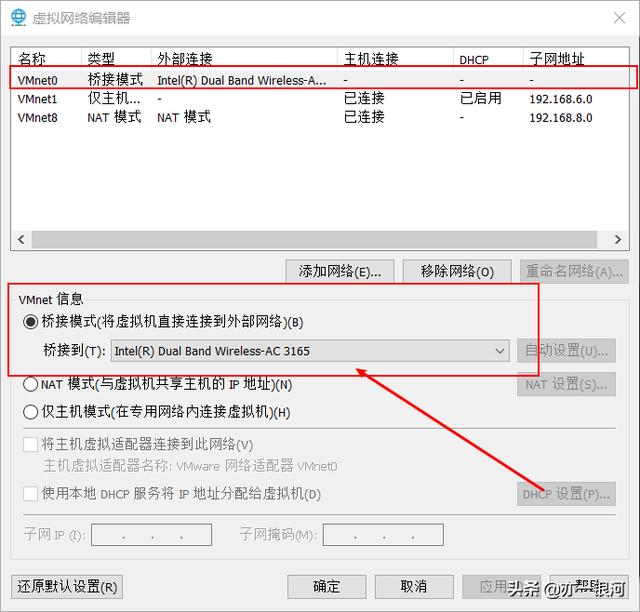The height and width of the screenshot is (612, 640).
Task: Click the 确定 button
Action: pyautogui.click(x=327, y=587)
